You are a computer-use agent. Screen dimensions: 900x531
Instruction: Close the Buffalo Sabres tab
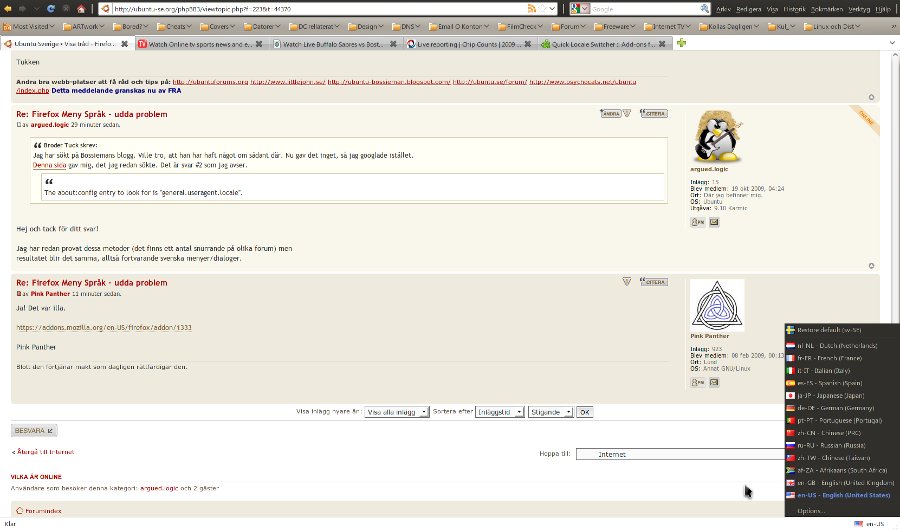(393, 44)
